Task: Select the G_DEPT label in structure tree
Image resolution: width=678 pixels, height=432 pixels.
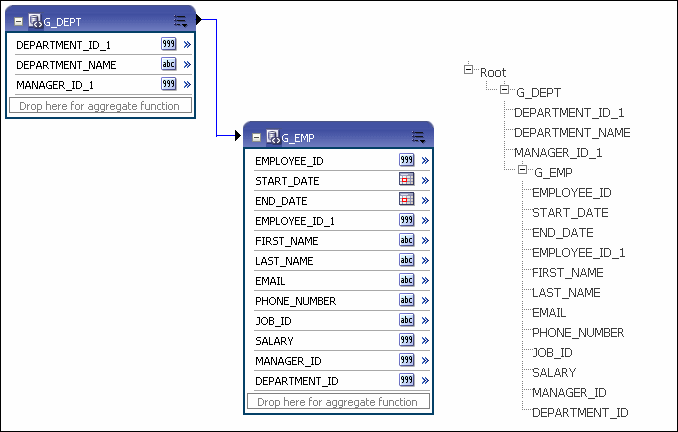Action: (539, 93)
